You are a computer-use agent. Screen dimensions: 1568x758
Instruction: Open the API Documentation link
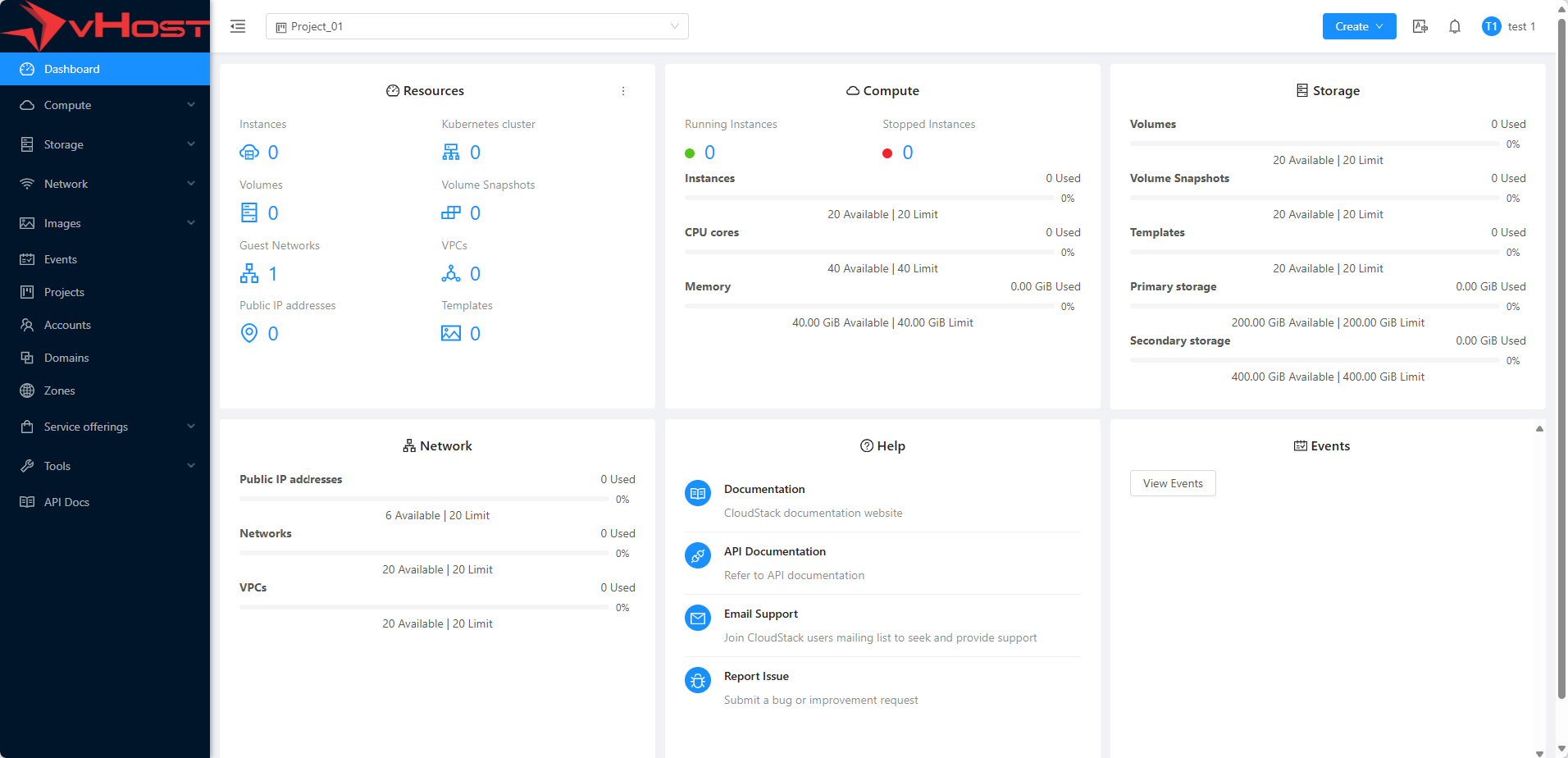774,551
